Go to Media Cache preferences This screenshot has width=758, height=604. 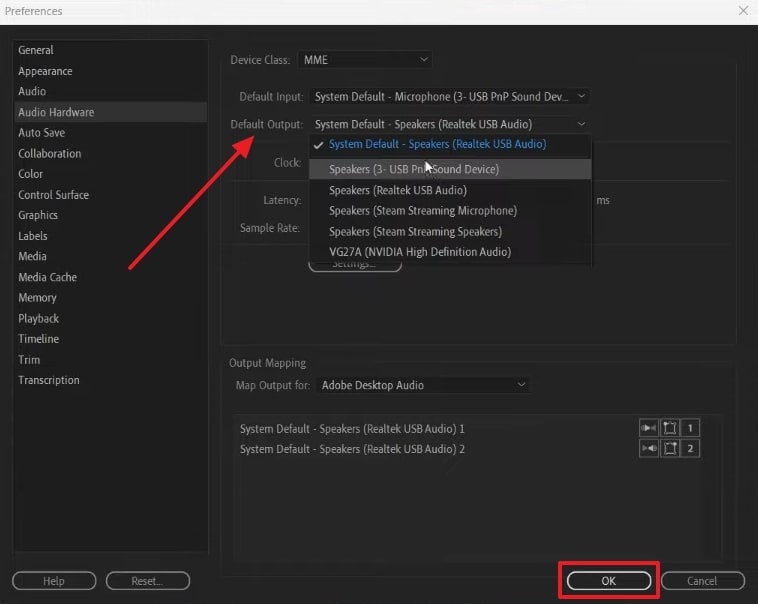tap(111, 277)
